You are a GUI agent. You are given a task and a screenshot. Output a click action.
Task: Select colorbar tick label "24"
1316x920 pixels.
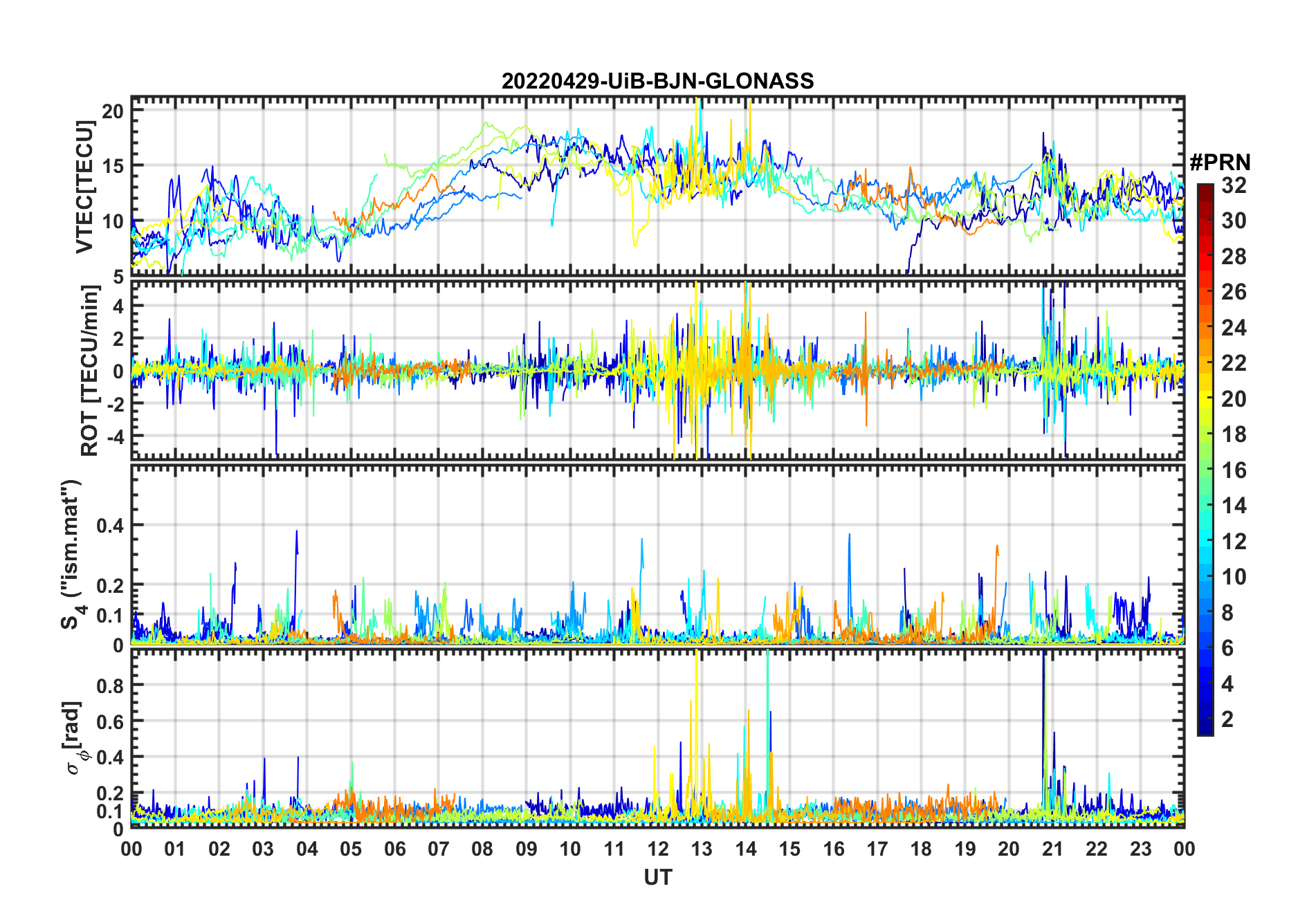[1234, 327]
